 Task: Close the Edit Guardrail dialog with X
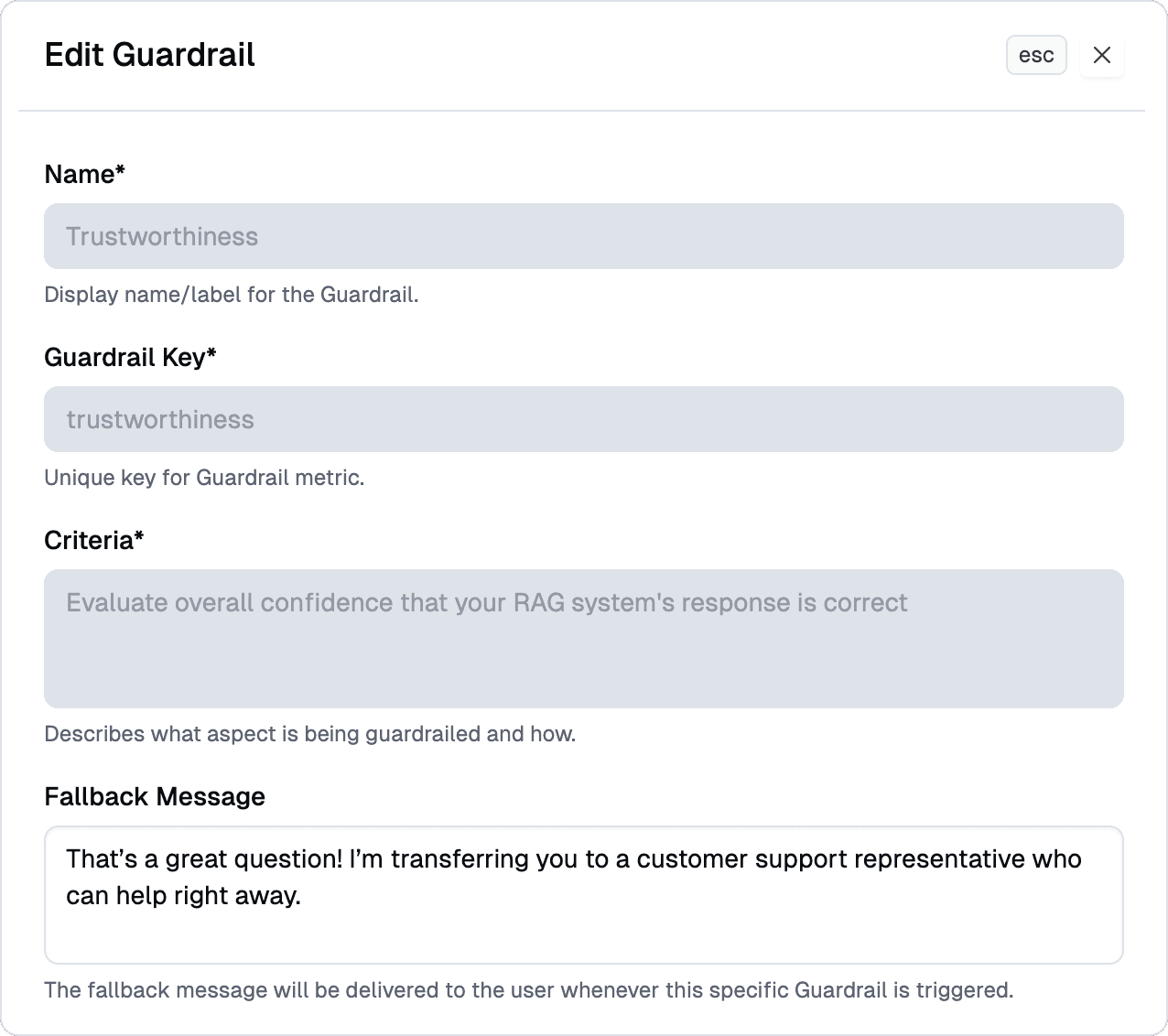pyautogui.click(x=1102, y=55)
